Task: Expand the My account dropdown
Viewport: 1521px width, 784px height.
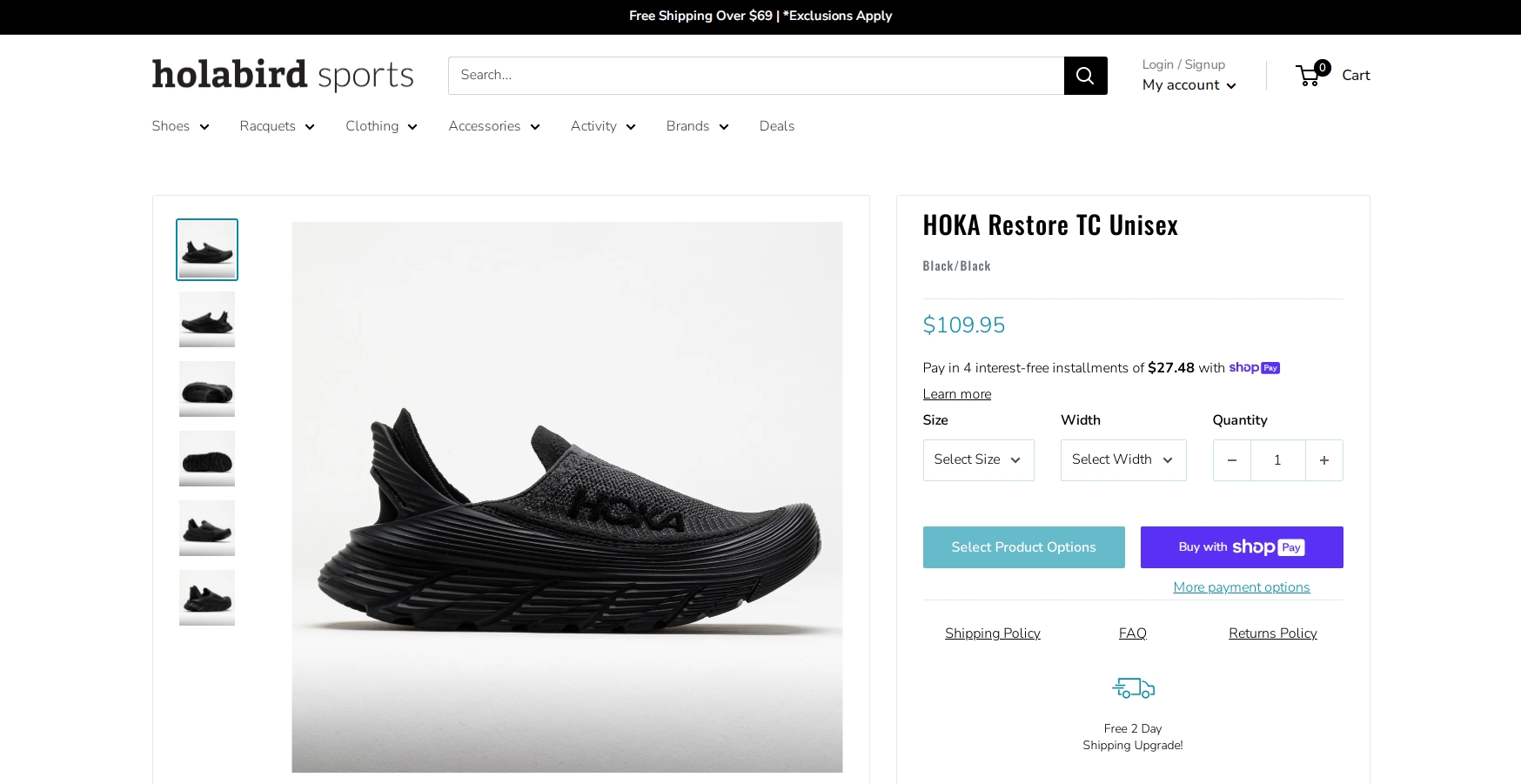Action: click(x=1189, y=85)
